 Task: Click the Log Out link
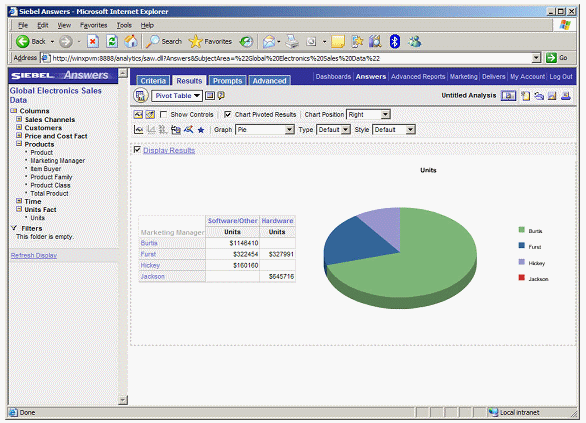coord(561,76)
